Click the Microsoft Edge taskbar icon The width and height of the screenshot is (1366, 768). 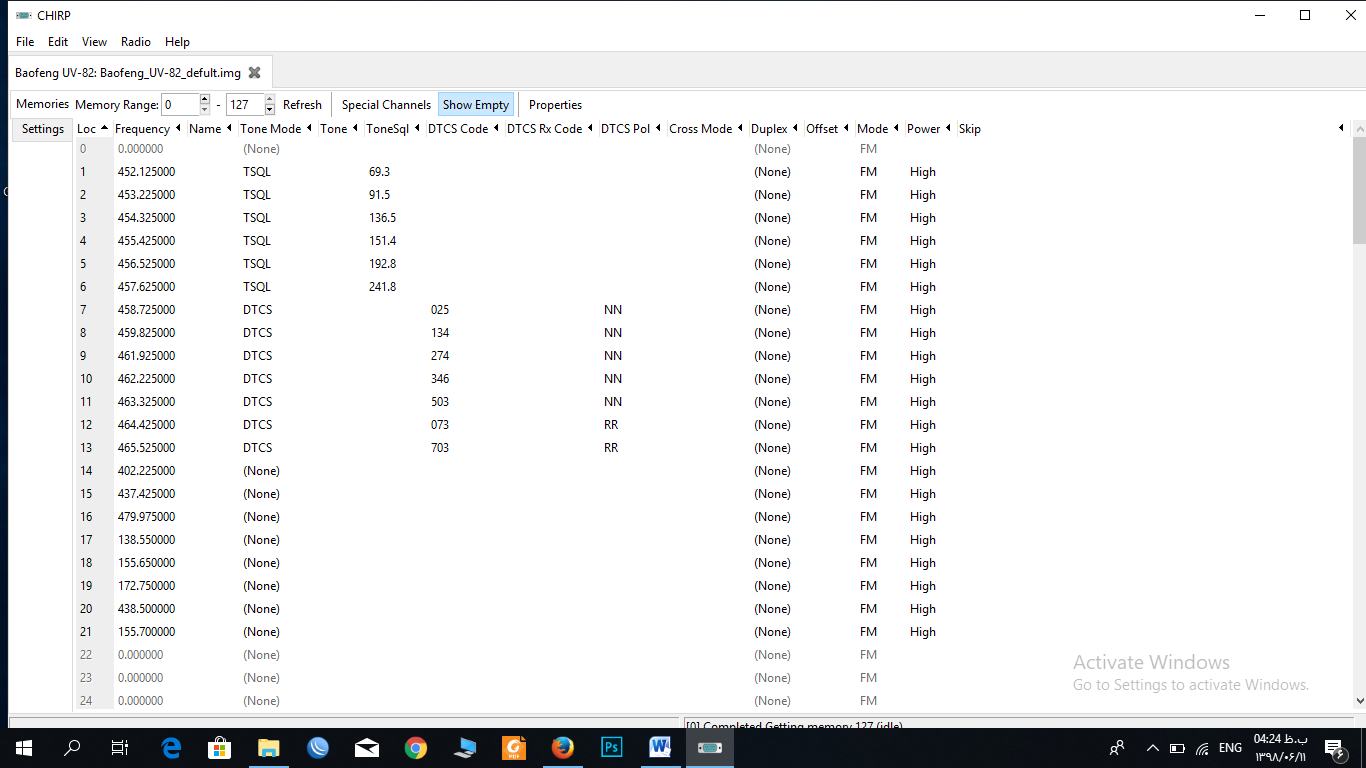tap(171, 747)
